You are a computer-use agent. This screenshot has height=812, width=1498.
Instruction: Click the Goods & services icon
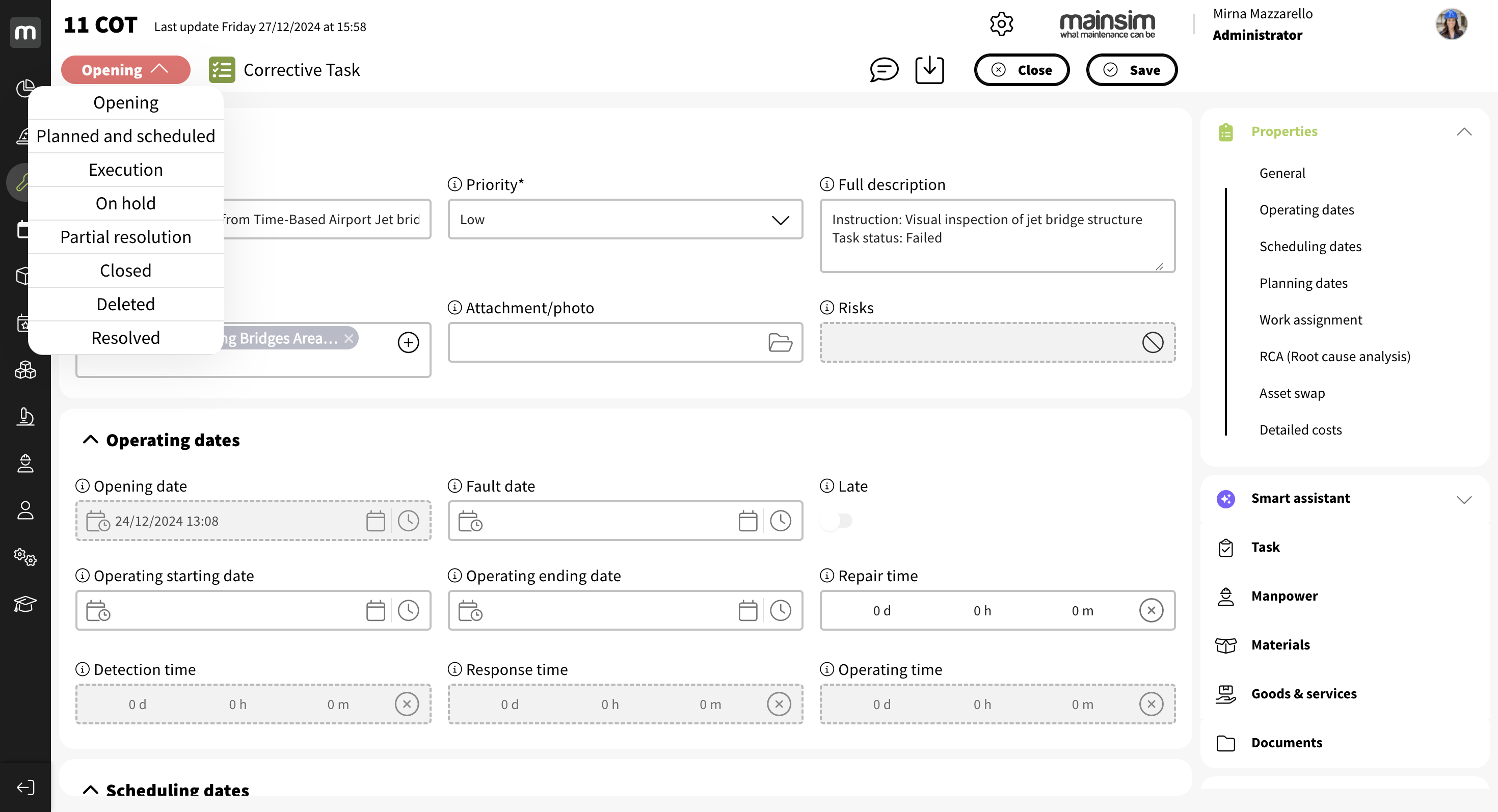point(1225,693)
